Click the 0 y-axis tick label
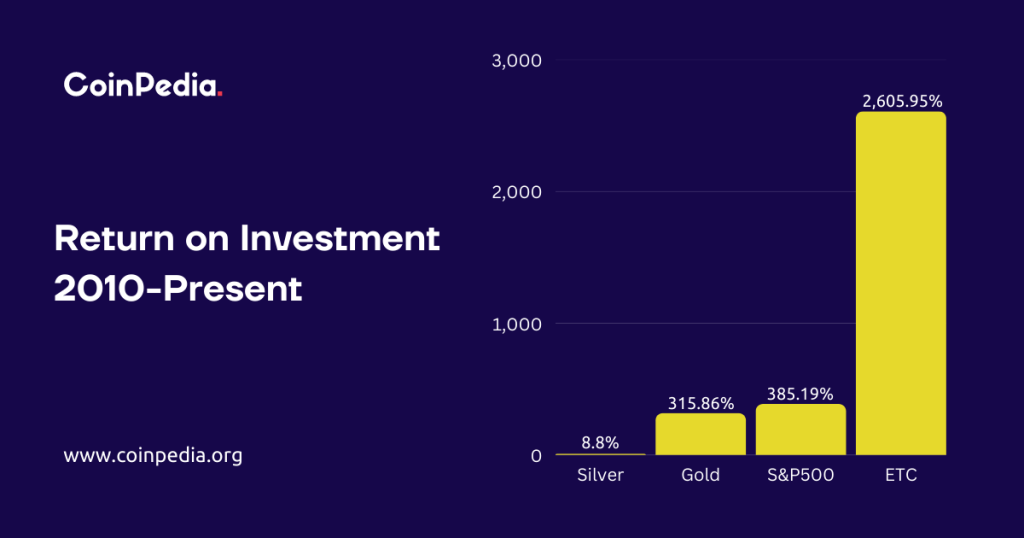Viewport: 1024px width, 538px height. click(536, 456)
